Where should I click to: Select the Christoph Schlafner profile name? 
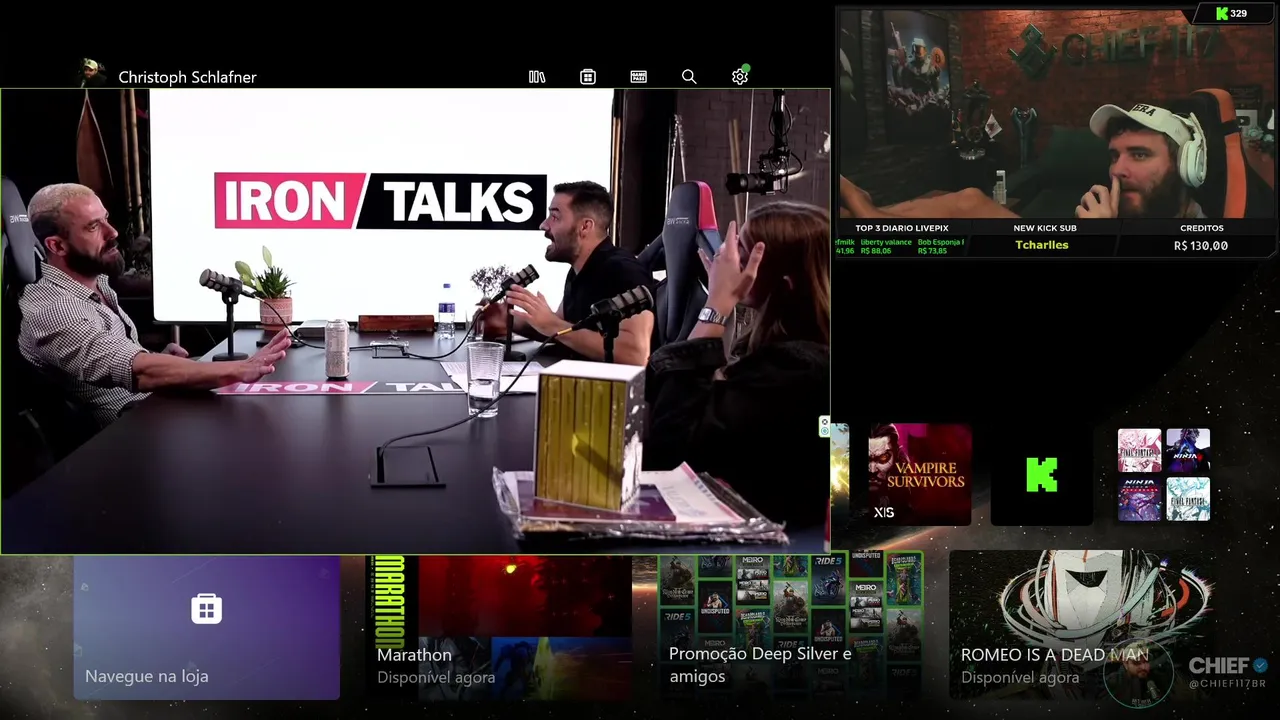187,77
